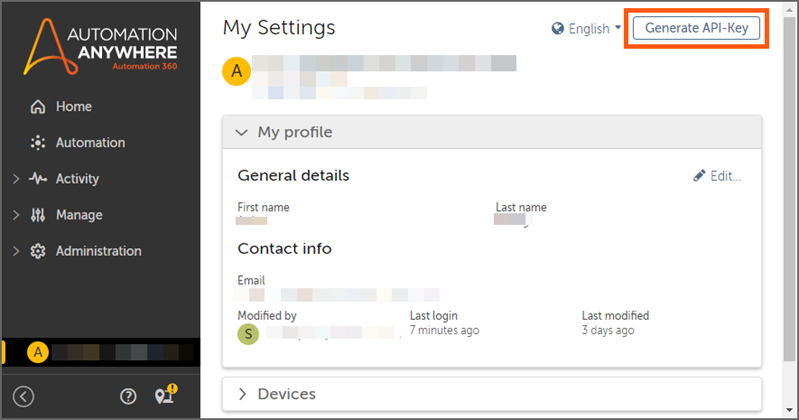The width and height of the screenshot is (799, 420).
Task: Click the vertical scrollbar thumb
Action: 789,187
